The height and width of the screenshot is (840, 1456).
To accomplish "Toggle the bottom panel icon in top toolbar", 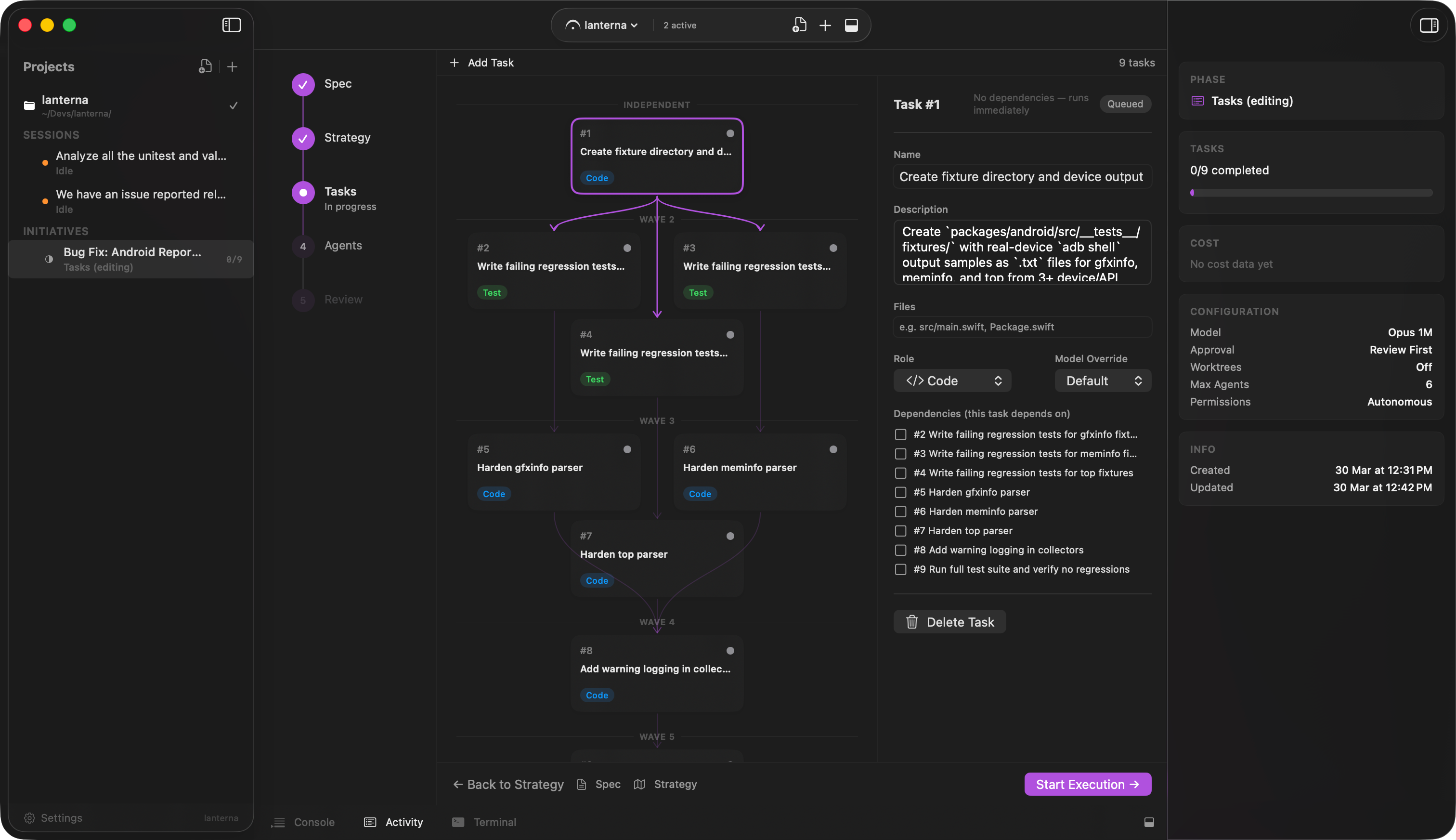I will tap(851, 26).
